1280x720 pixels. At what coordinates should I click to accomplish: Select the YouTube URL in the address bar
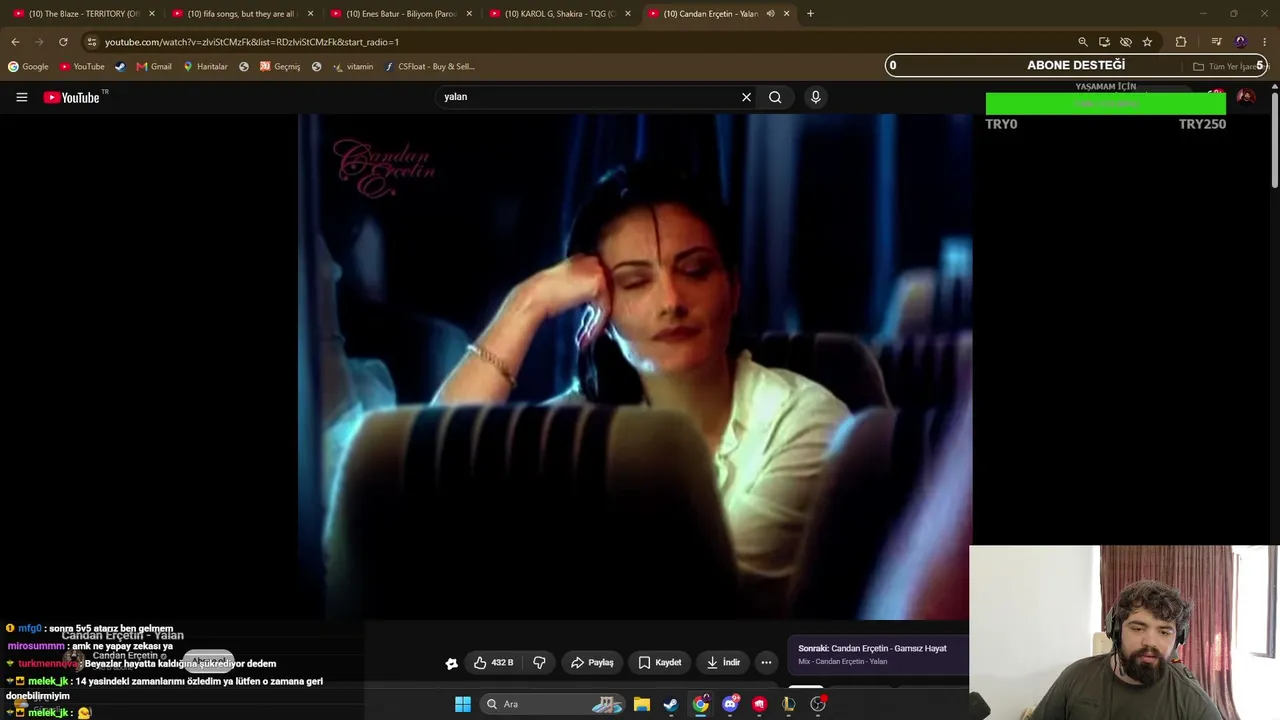coord(252,42)
